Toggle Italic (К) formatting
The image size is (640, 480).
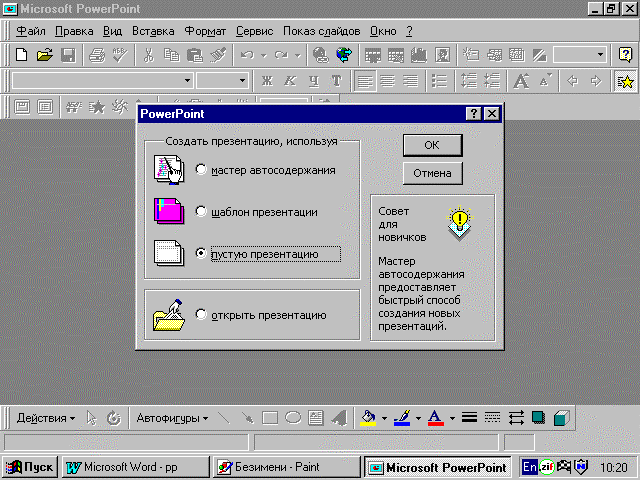pyautogui.click(x=290, y=81)
